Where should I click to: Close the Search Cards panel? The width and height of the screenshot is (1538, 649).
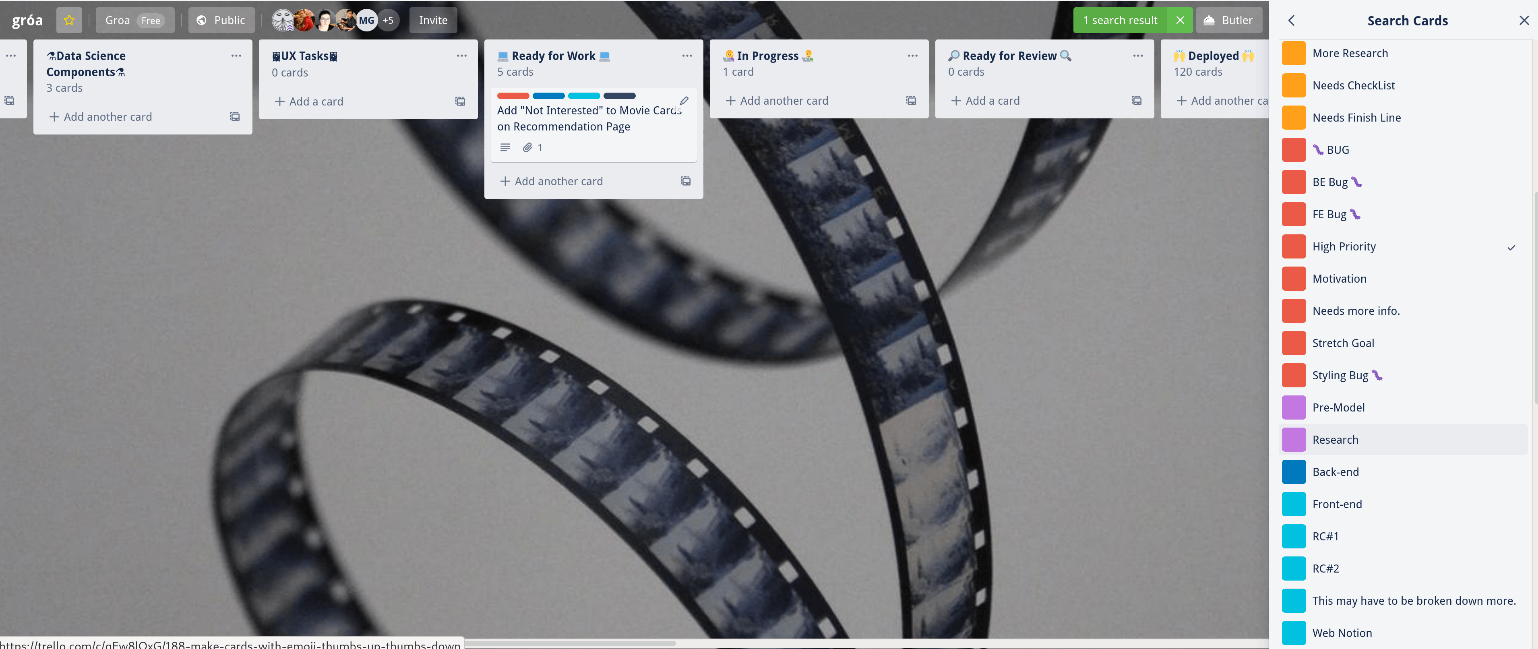click(x=1524, y=20)
